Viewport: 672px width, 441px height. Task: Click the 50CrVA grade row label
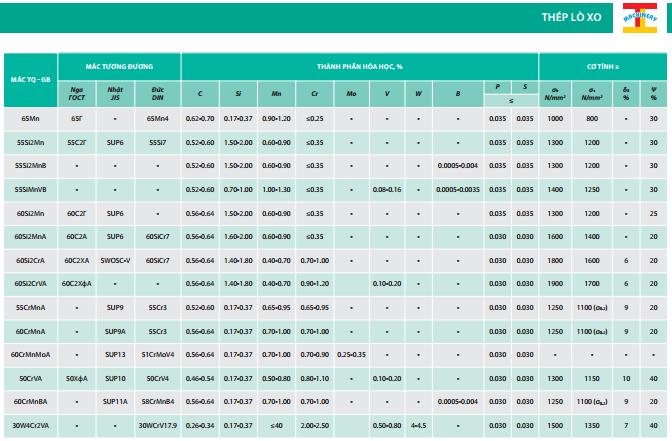click(x=30, y=379)
